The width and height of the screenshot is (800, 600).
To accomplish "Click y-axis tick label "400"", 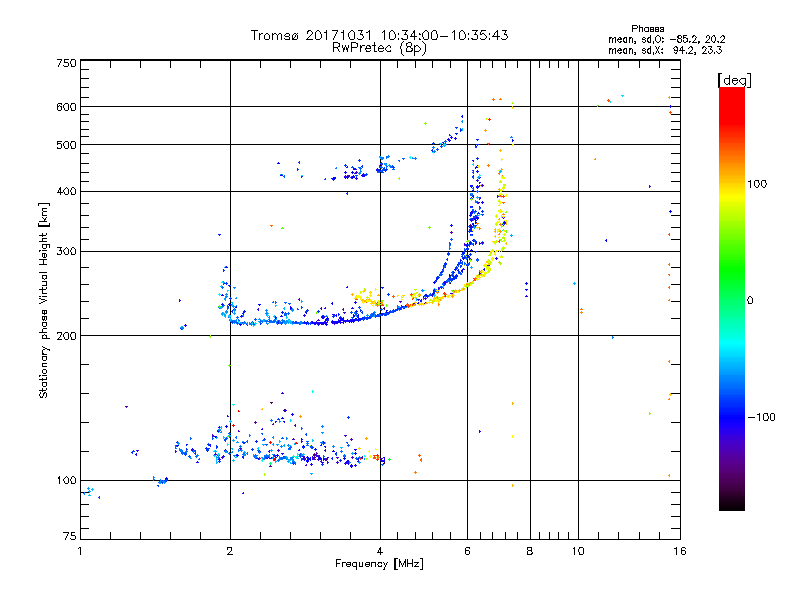I will click(x=66, y=191).
